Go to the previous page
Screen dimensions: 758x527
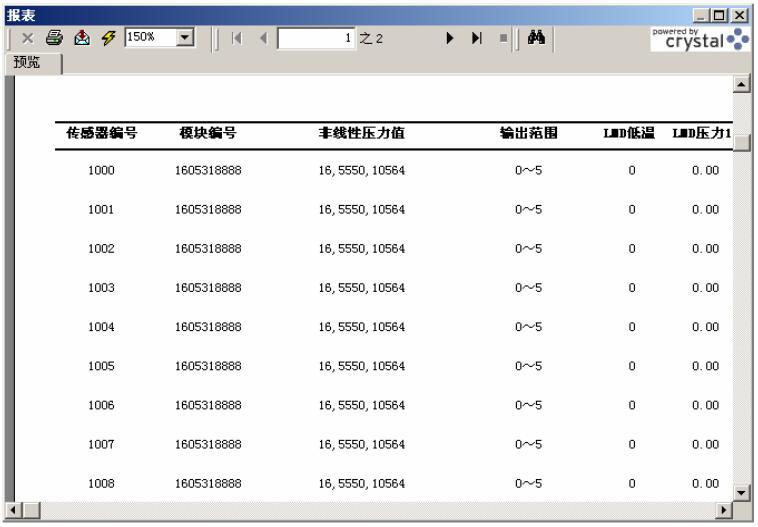(263, 38)
